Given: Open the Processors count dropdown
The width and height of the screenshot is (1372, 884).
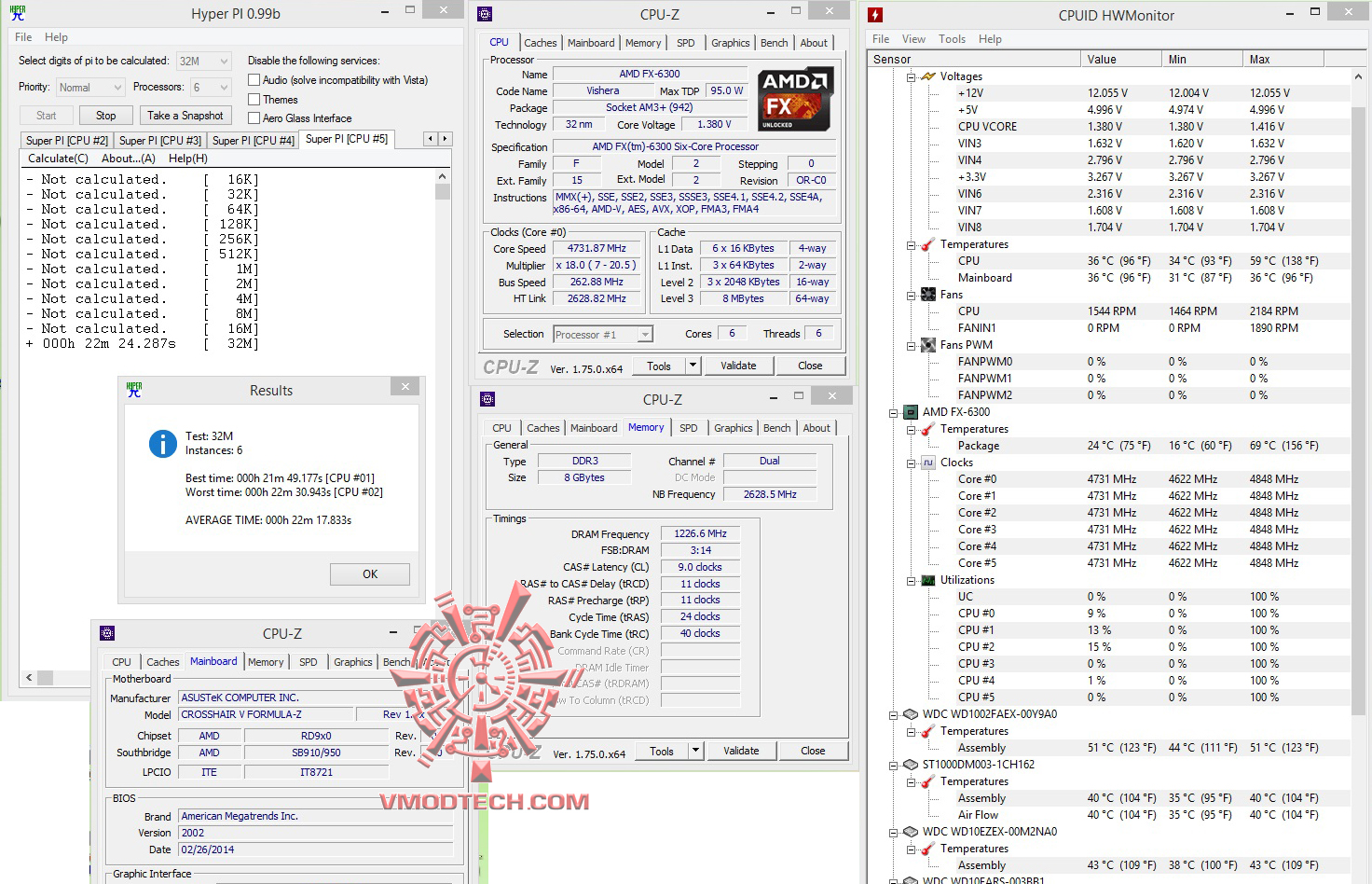Looking at the screenshot, I should tap(211, 88).
